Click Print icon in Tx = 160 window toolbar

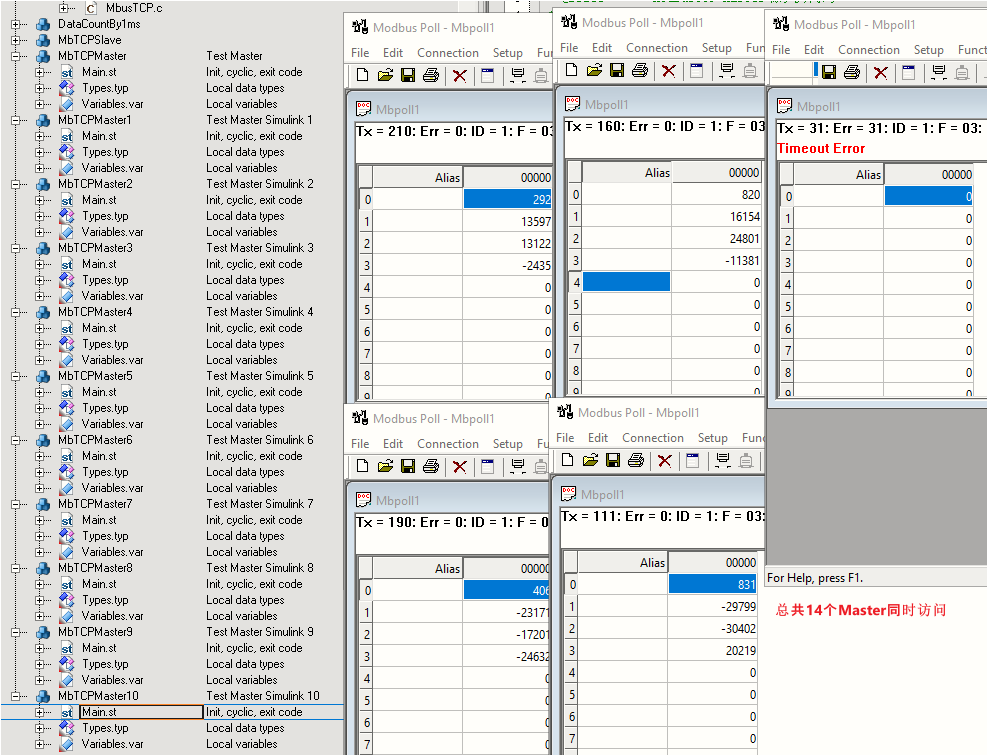pyautogui.click(x=640, y=71)
